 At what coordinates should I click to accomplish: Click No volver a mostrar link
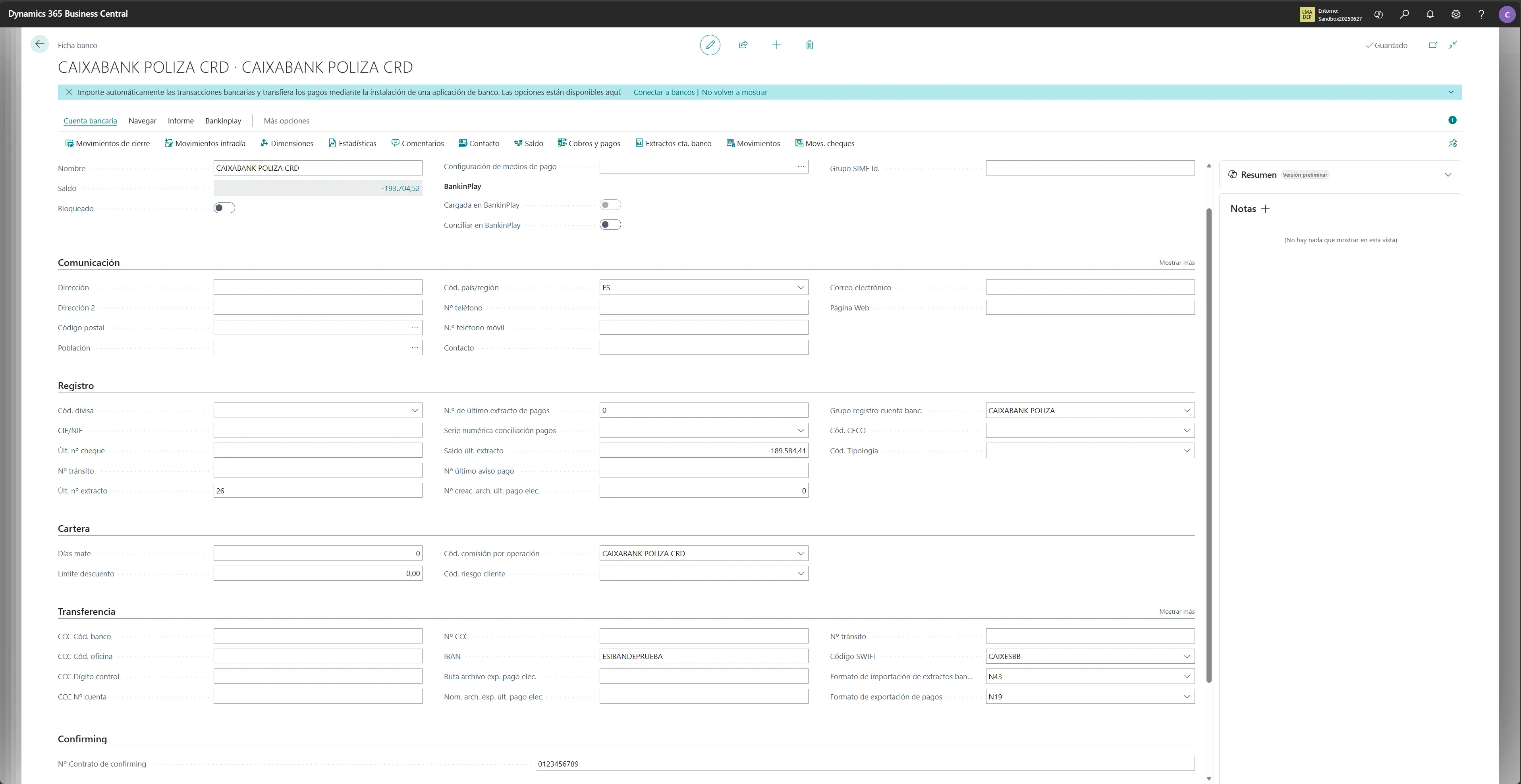coord(735,92)
